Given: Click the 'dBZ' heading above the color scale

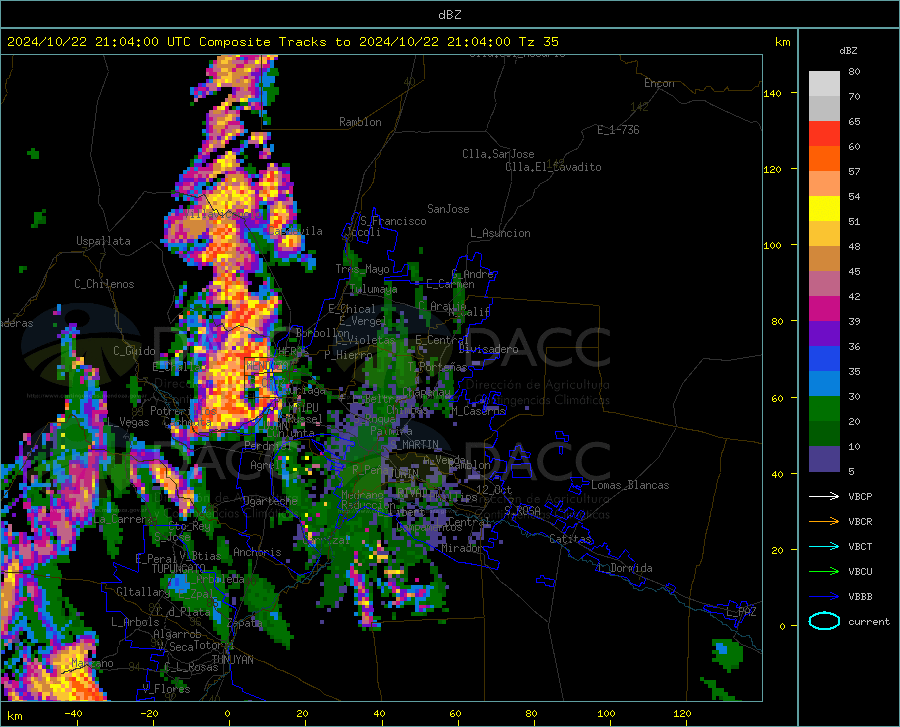Looking at the screenshot, I should point(848,50).
